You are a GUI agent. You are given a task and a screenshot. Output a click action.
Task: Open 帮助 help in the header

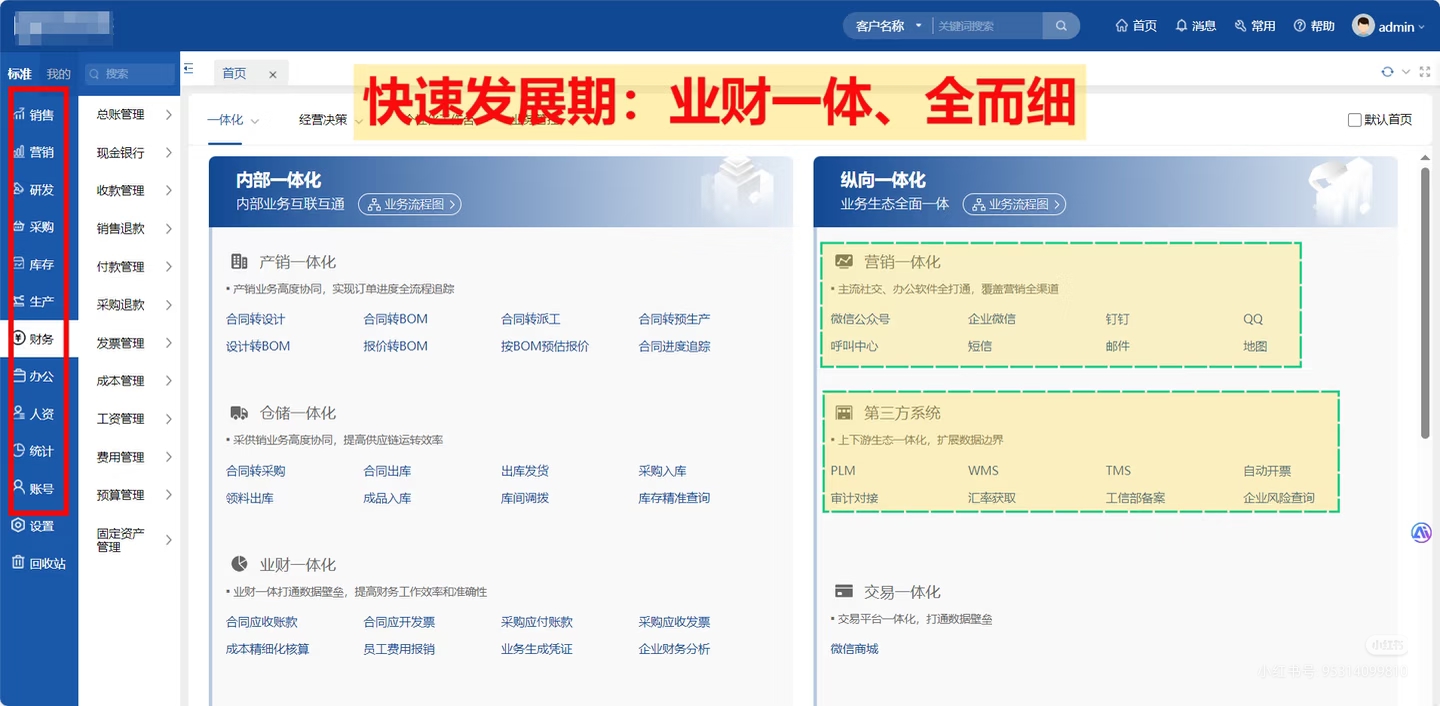(1314, 26)
